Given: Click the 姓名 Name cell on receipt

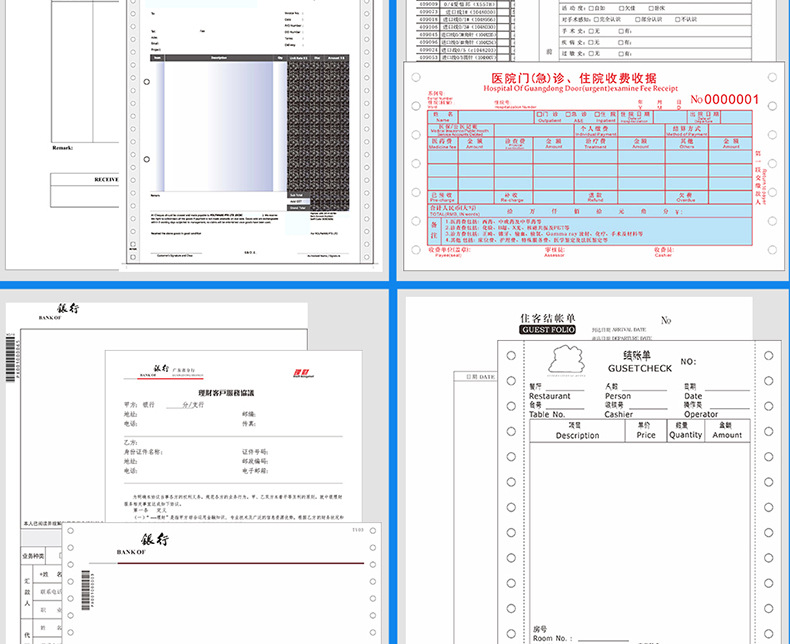Looking at the screenshot, I should (x=443, y=117).
